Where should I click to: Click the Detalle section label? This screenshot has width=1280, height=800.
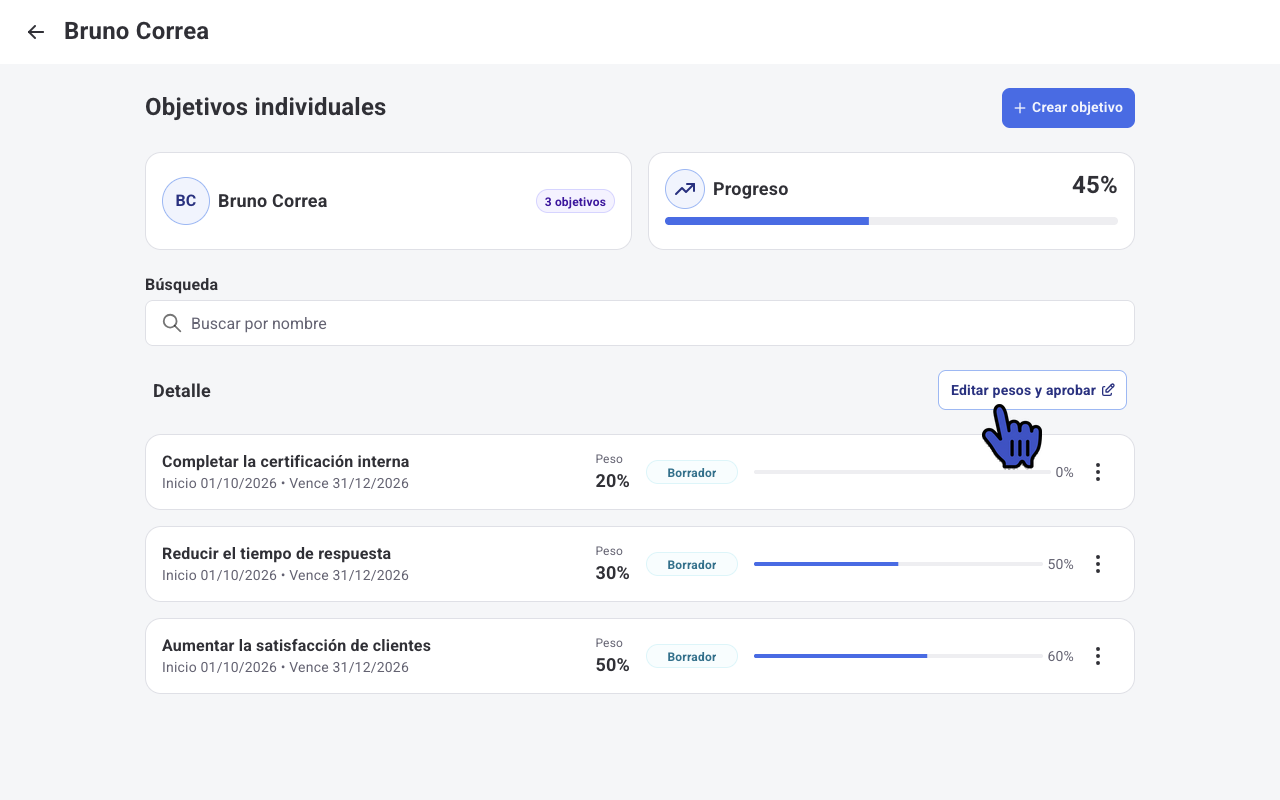pos(182,391)
